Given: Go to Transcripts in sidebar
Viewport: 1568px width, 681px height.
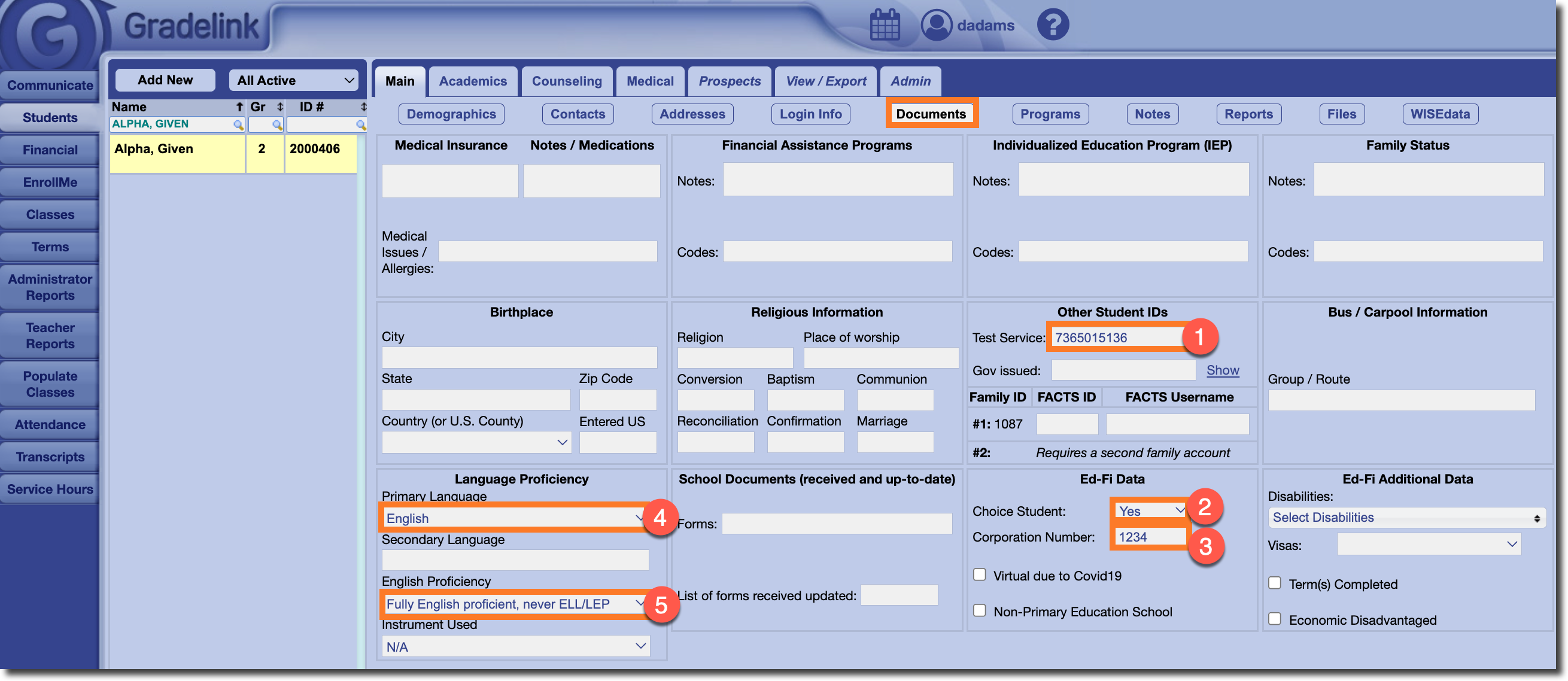Looking at the screenshot, I should click(50, 457).
